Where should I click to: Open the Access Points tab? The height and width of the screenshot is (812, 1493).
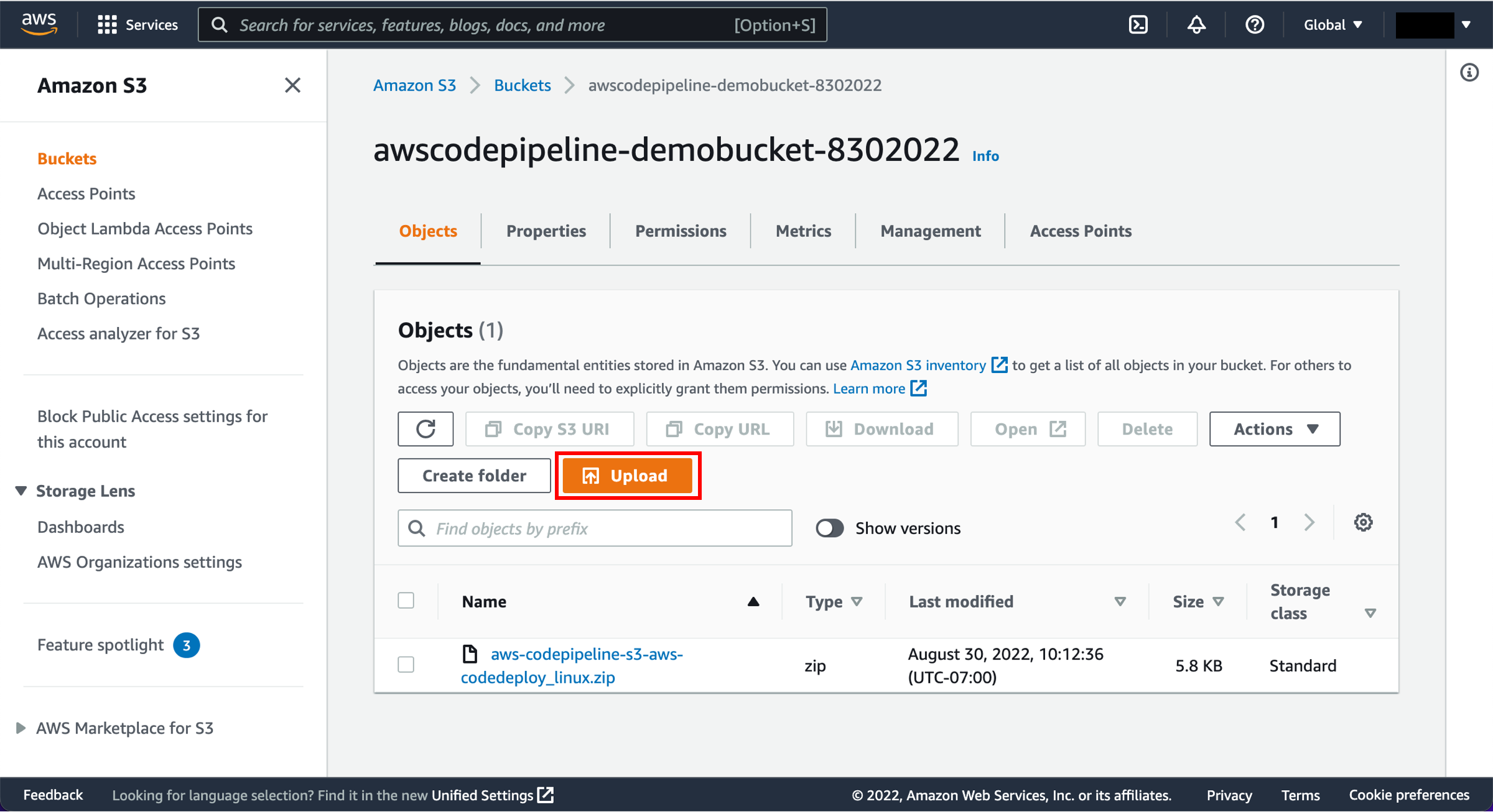pos(1081,231)
